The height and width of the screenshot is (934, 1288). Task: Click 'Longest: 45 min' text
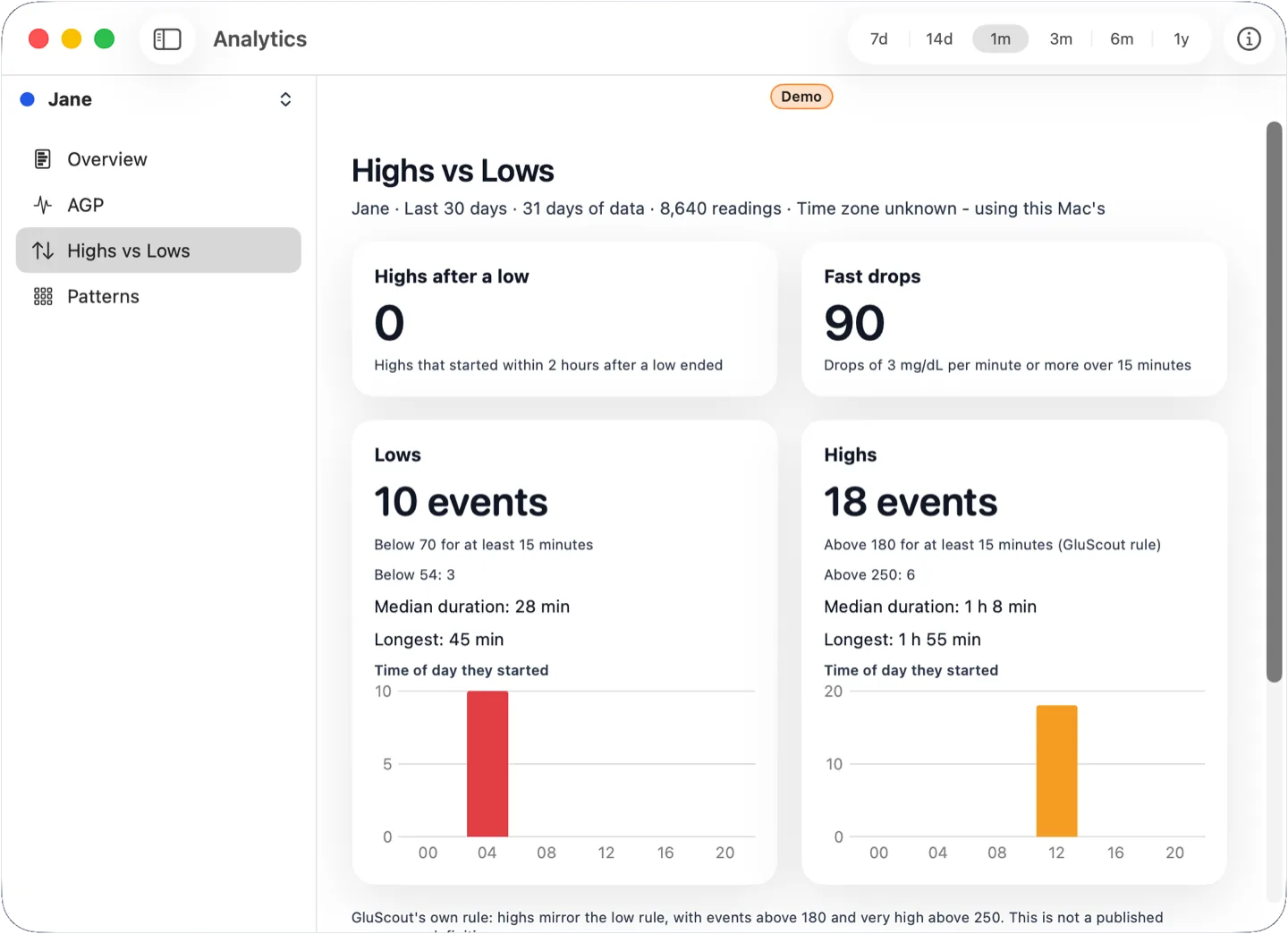439,640
